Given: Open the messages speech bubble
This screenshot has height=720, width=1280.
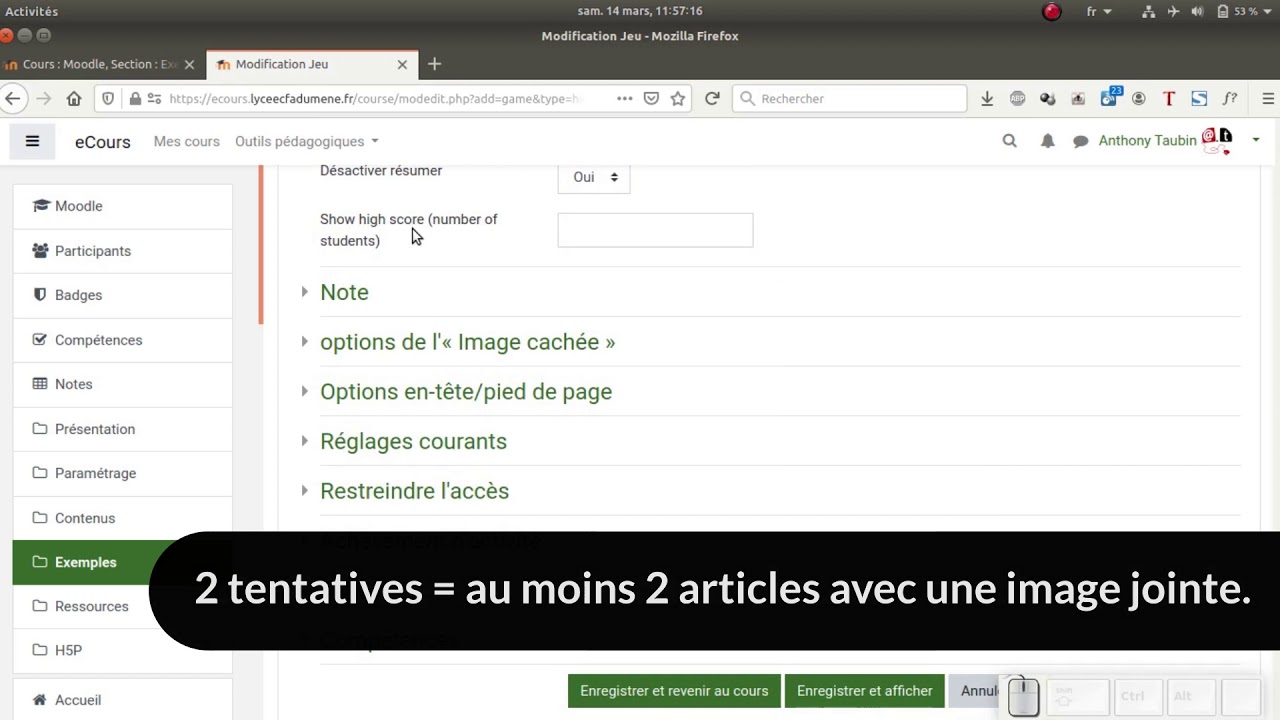Looking at the screenshot, I should click(x=1080, y=142).
